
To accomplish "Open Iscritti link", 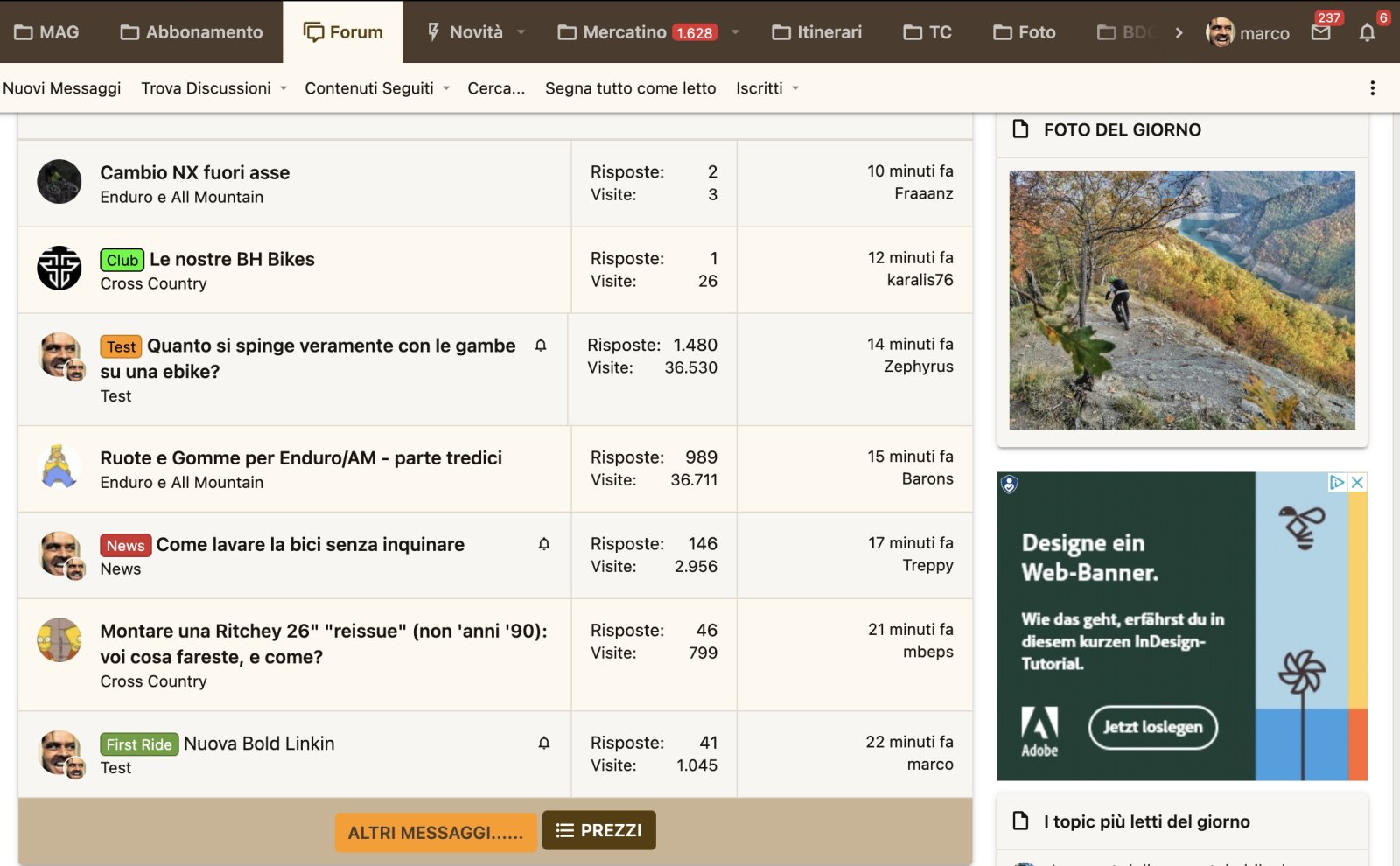I will pyautogui.click(x=759, y=88).
